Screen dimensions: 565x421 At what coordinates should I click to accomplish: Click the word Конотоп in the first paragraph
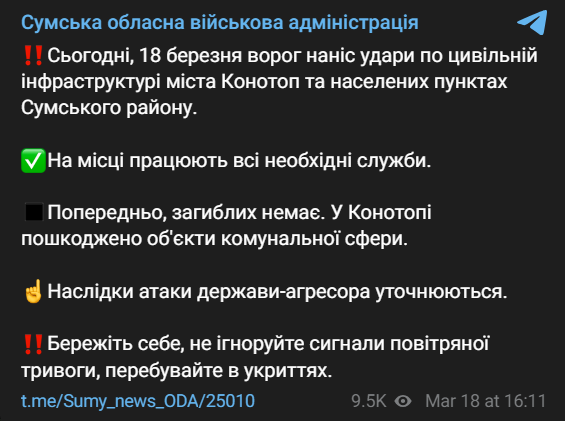pos(260,82)
